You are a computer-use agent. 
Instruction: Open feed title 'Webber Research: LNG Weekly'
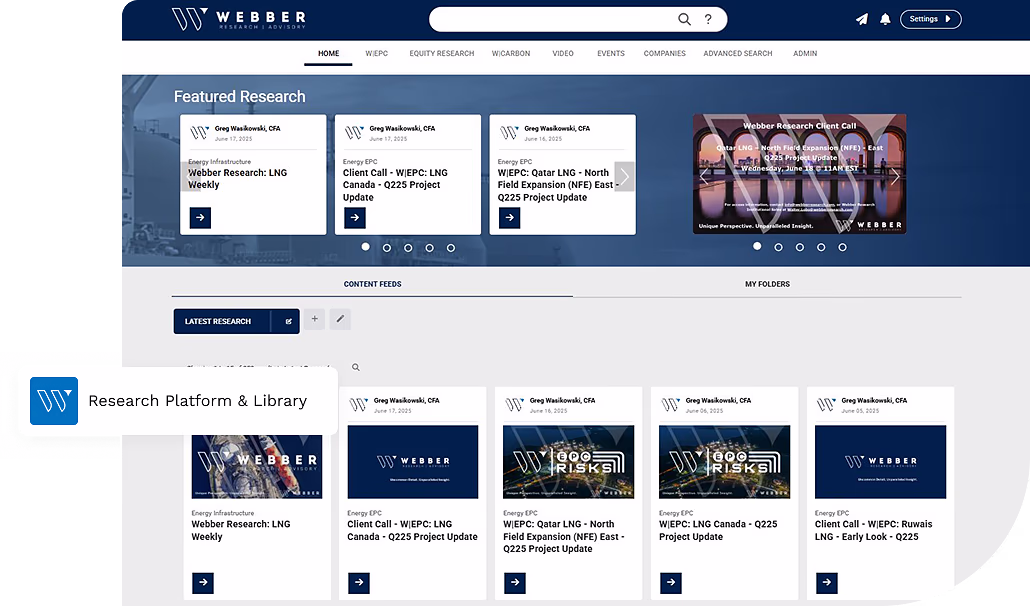(x=240, y=530)
